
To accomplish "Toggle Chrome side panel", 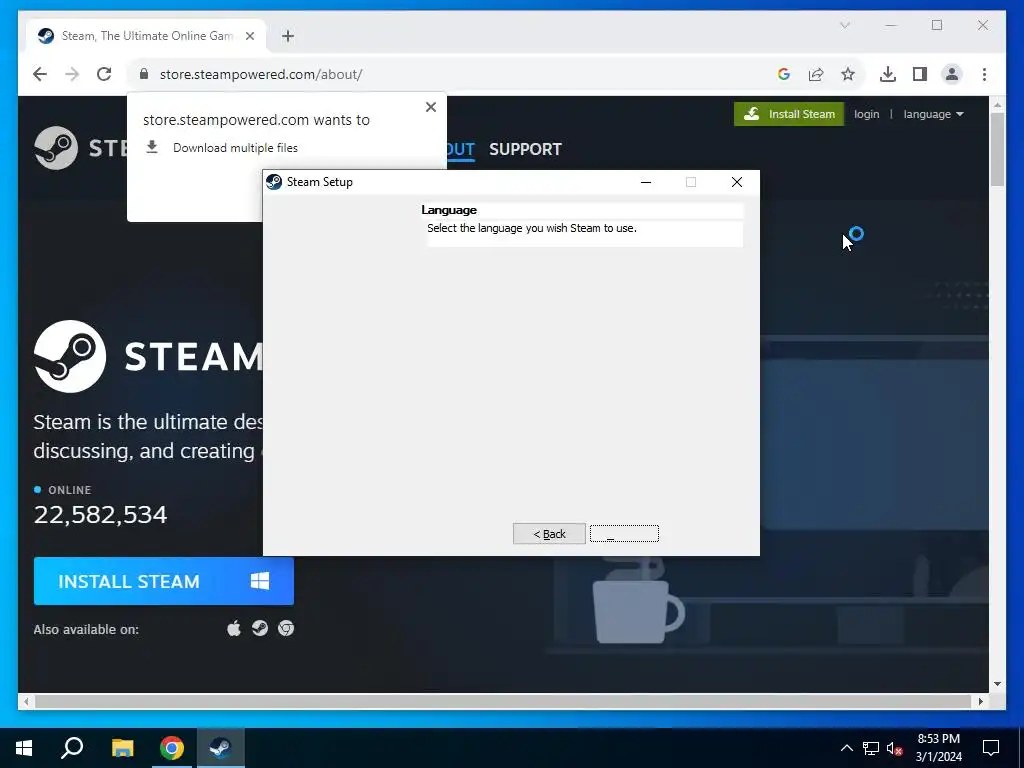I will tap(920, 74).
